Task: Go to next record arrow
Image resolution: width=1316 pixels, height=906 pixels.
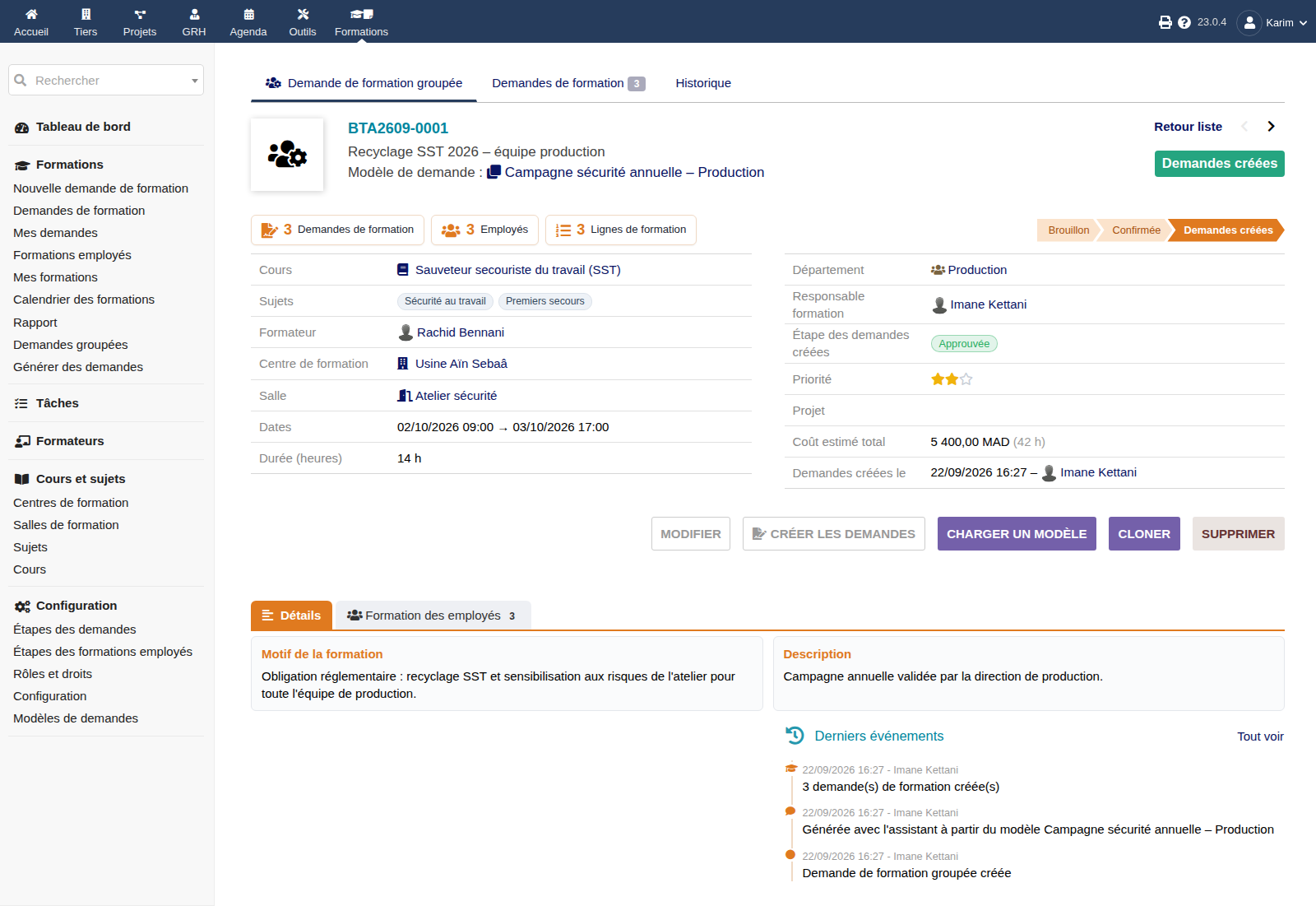Action: pos(1271,126)
